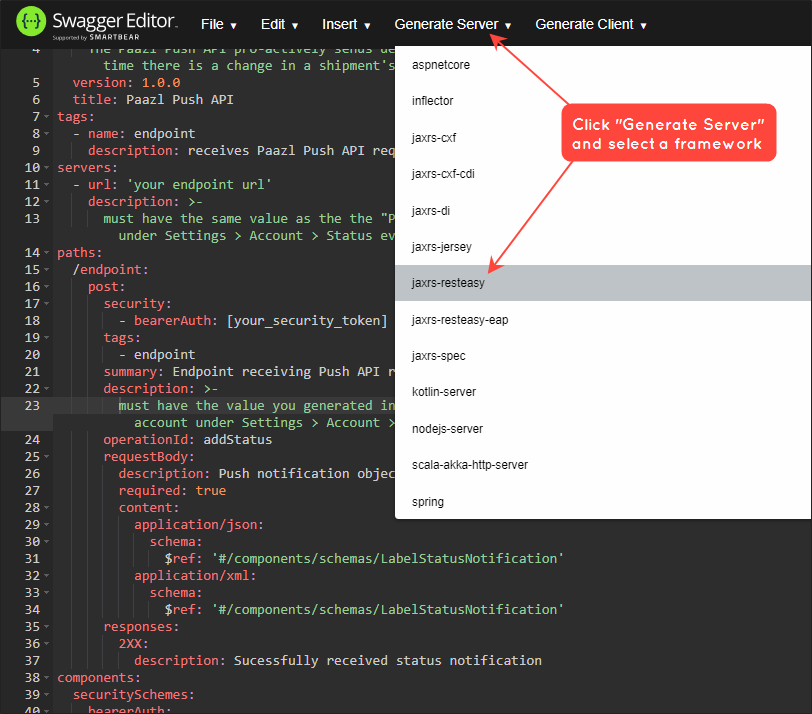812x714 pixels.
Task: Collapse the name entry fold at line 8
Action: [x=47, y=134]
